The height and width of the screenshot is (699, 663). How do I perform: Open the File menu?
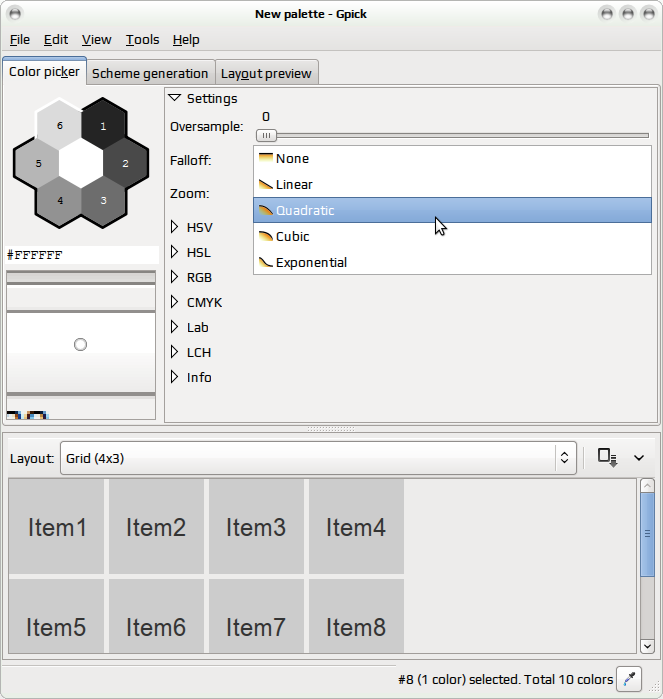[20, 40]
